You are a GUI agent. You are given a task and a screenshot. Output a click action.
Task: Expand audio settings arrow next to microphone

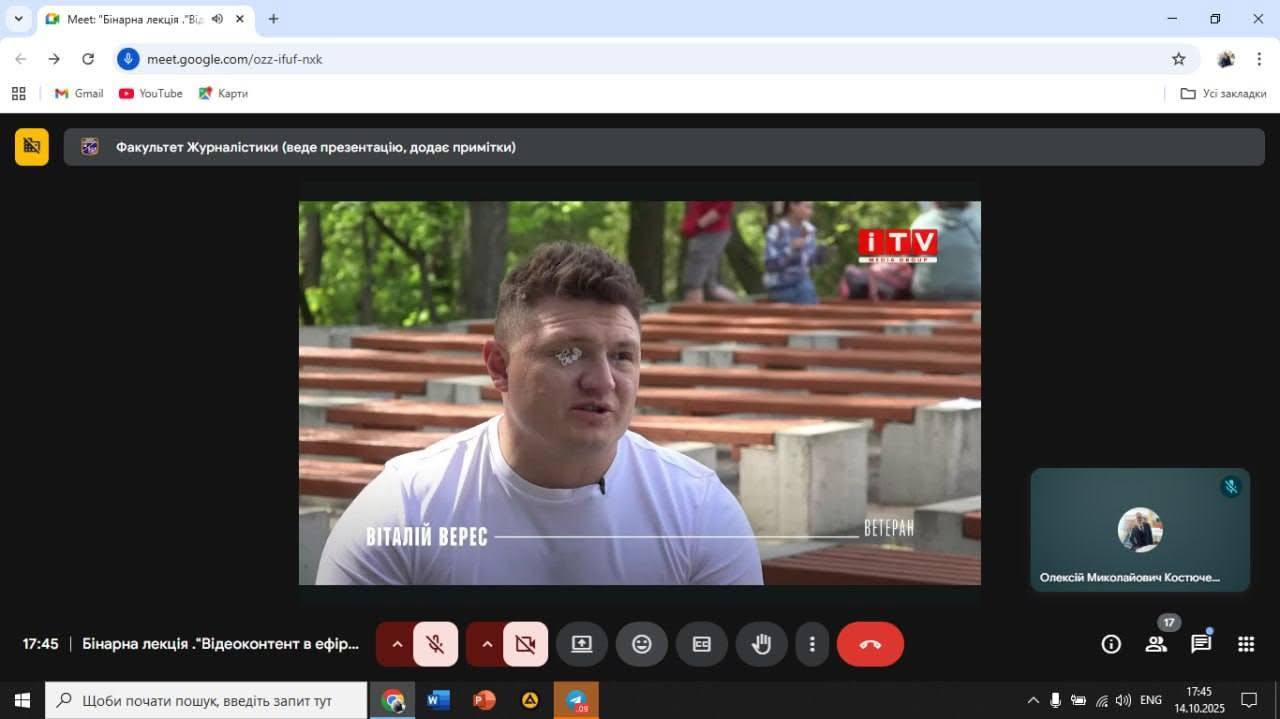pyautogui.click(x=397, y=644)
